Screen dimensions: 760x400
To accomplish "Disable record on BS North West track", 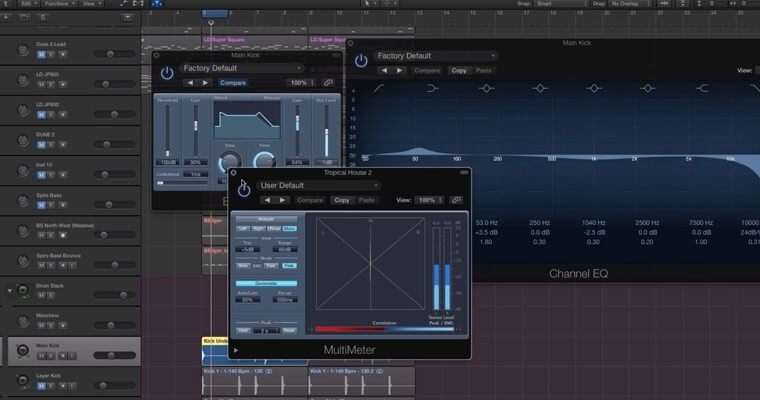I will [x=63, y=235].
